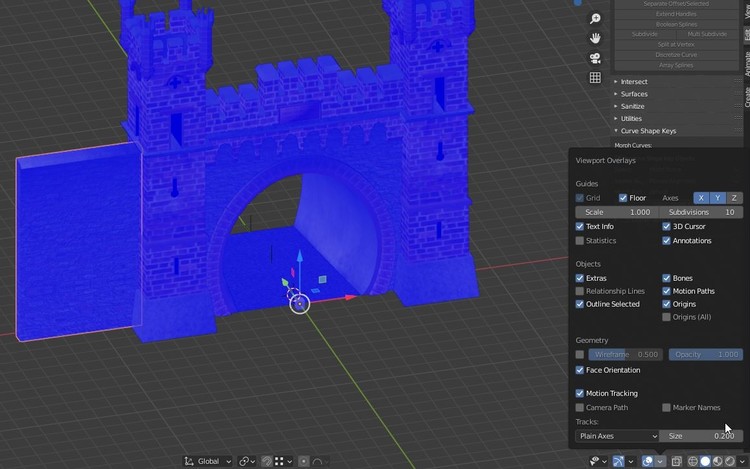Toggle the show gizmo icon

[x=618, y=461]
